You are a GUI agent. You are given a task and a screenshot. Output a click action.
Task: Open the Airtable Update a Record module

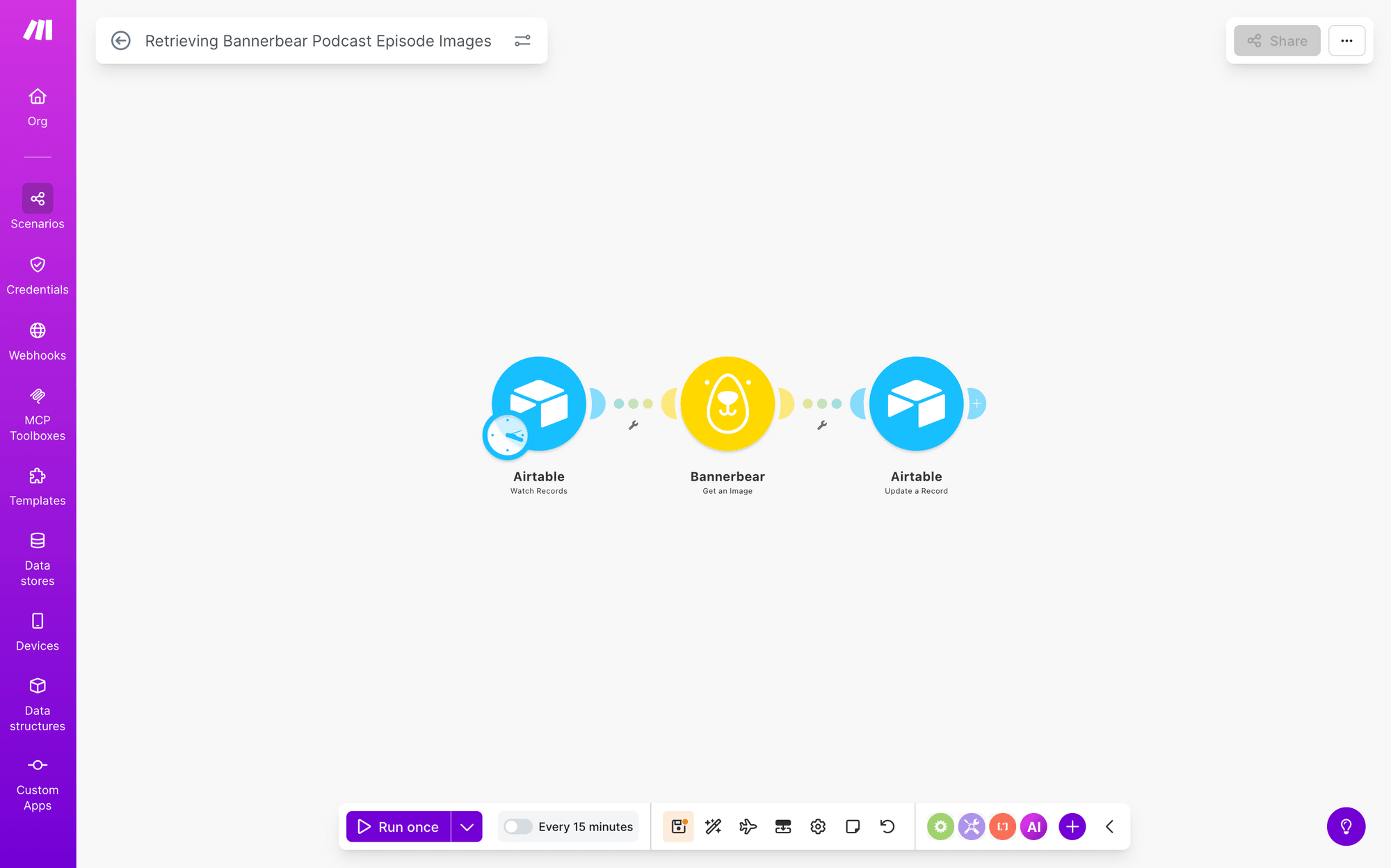(916, 403)
